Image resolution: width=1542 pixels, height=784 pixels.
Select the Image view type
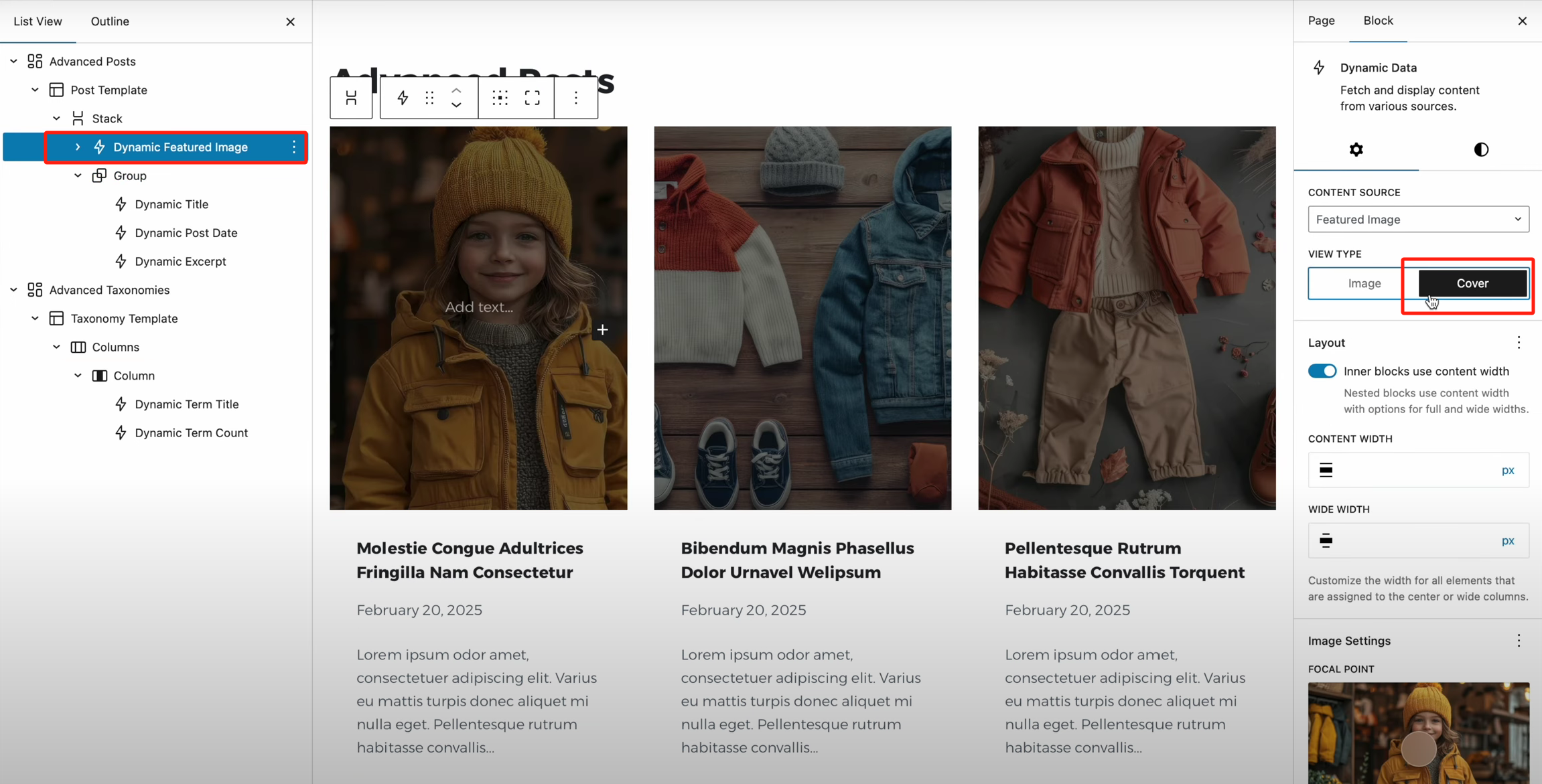coord(1364,283)
